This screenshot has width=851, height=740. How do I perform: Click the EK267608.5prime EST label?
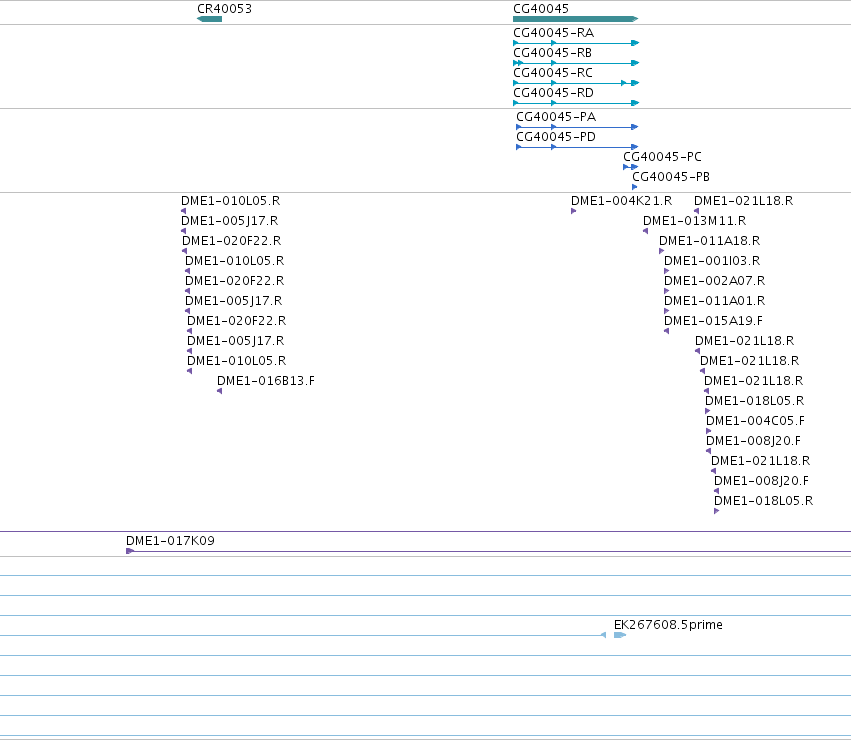(x=668, y=625)
